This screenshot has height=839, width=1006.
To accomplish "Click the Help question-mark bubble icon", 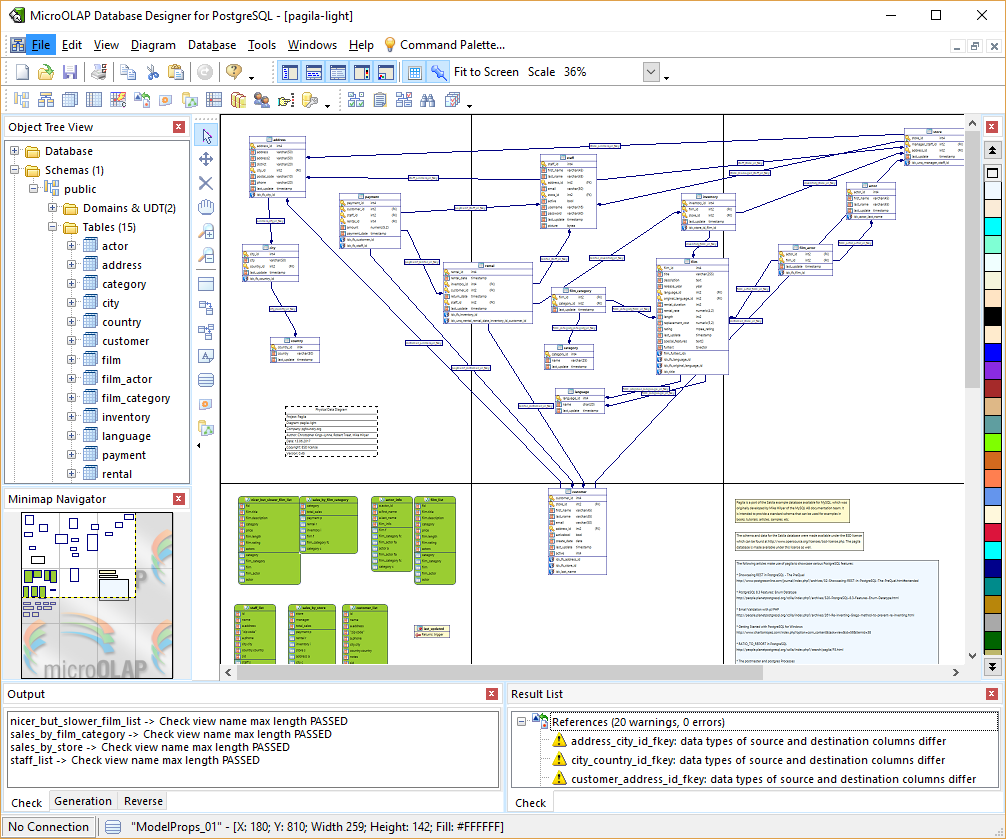I will [234, 72].
